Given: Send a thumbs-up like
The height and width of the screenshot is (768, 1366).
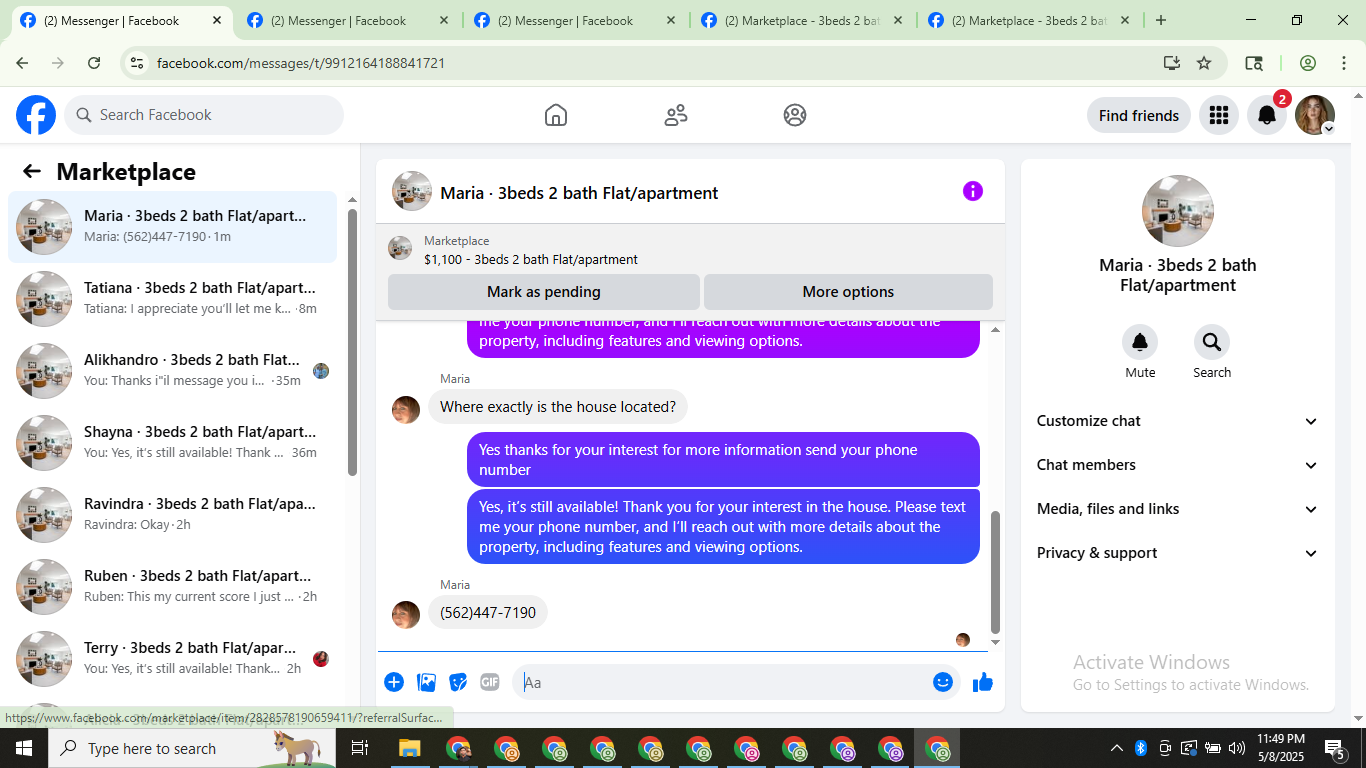Looking at the screenshot, I should click(x=983, y=682).
